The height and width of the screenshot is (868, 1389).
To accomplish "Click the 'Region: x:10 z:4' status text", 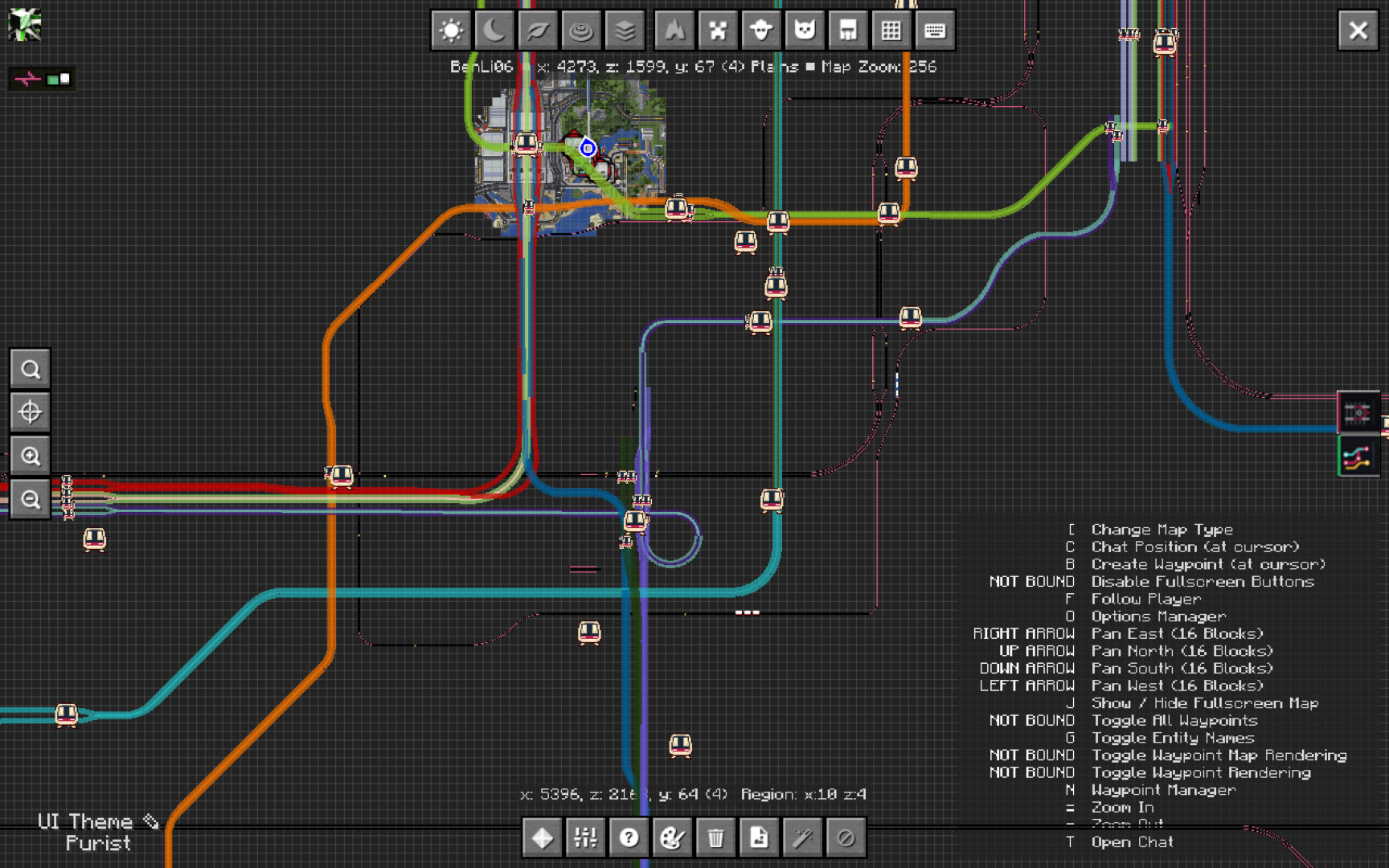I will point(803,794).
